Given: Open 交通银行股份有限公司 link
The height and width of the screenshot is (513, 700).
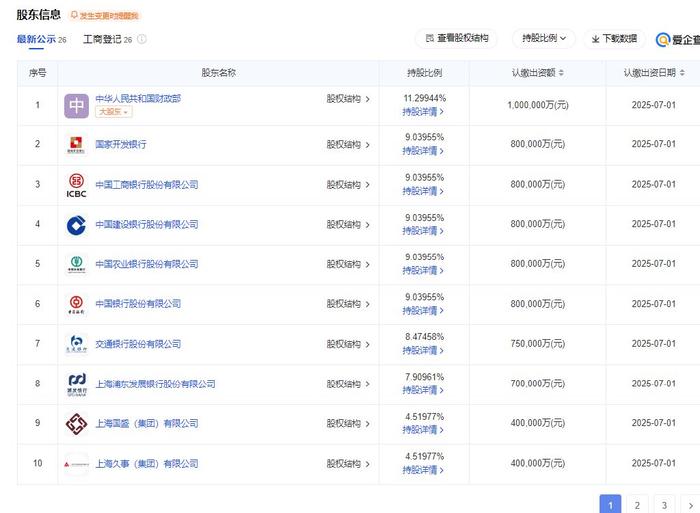Looking at the screenshot, I should 138,344.
